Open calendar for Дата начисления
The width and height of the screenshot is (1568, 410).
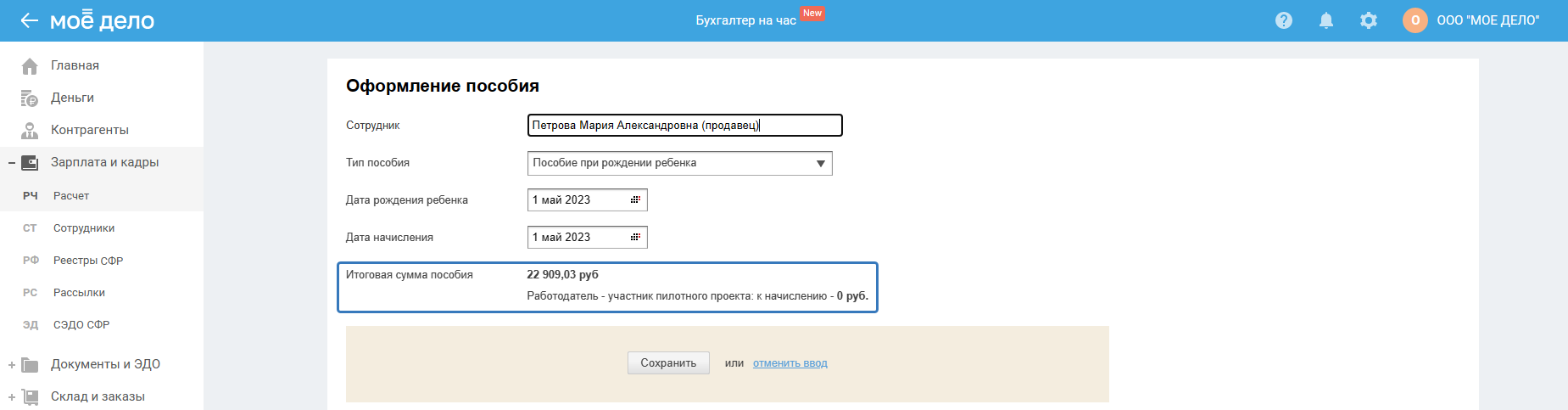[x=635, y=237]
